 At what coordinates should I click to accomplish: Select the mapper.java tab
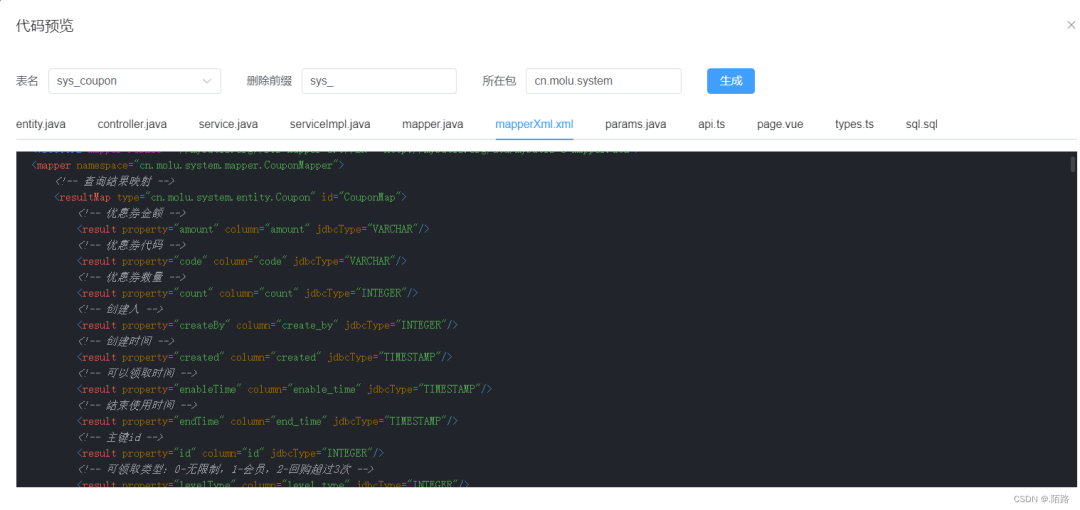(433, 124)
